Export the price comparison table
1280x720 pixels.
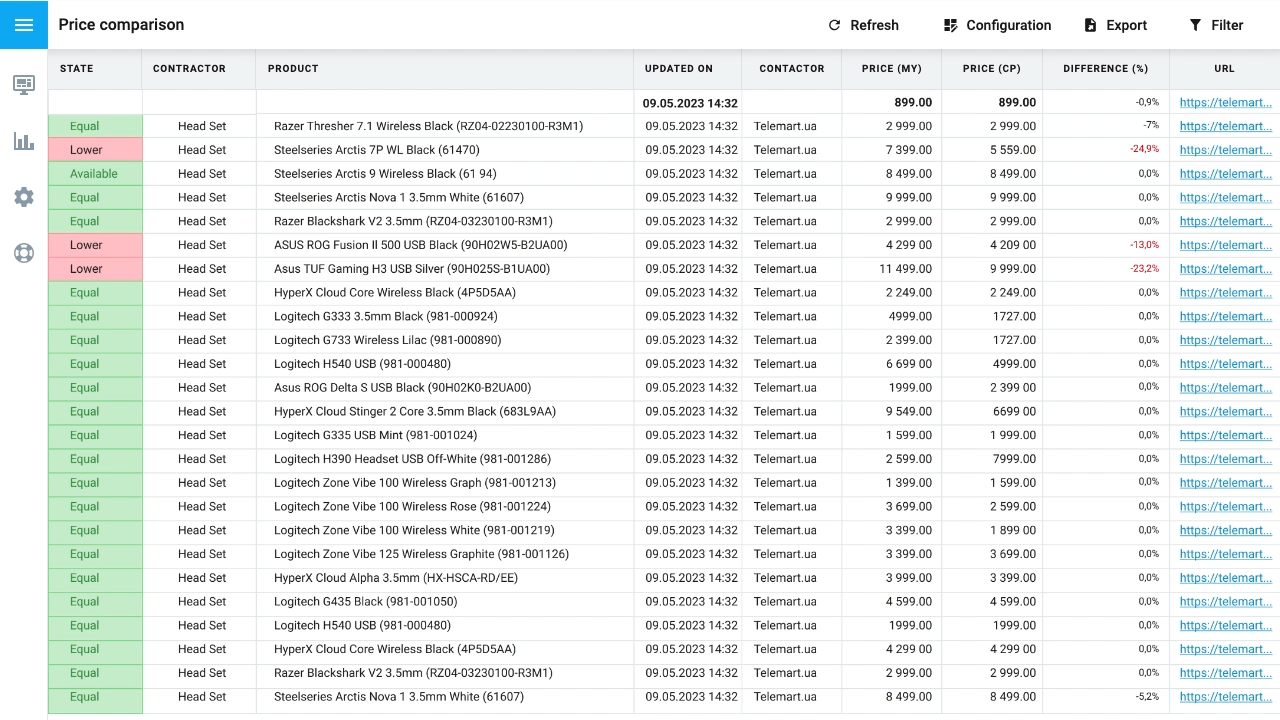1115,25
